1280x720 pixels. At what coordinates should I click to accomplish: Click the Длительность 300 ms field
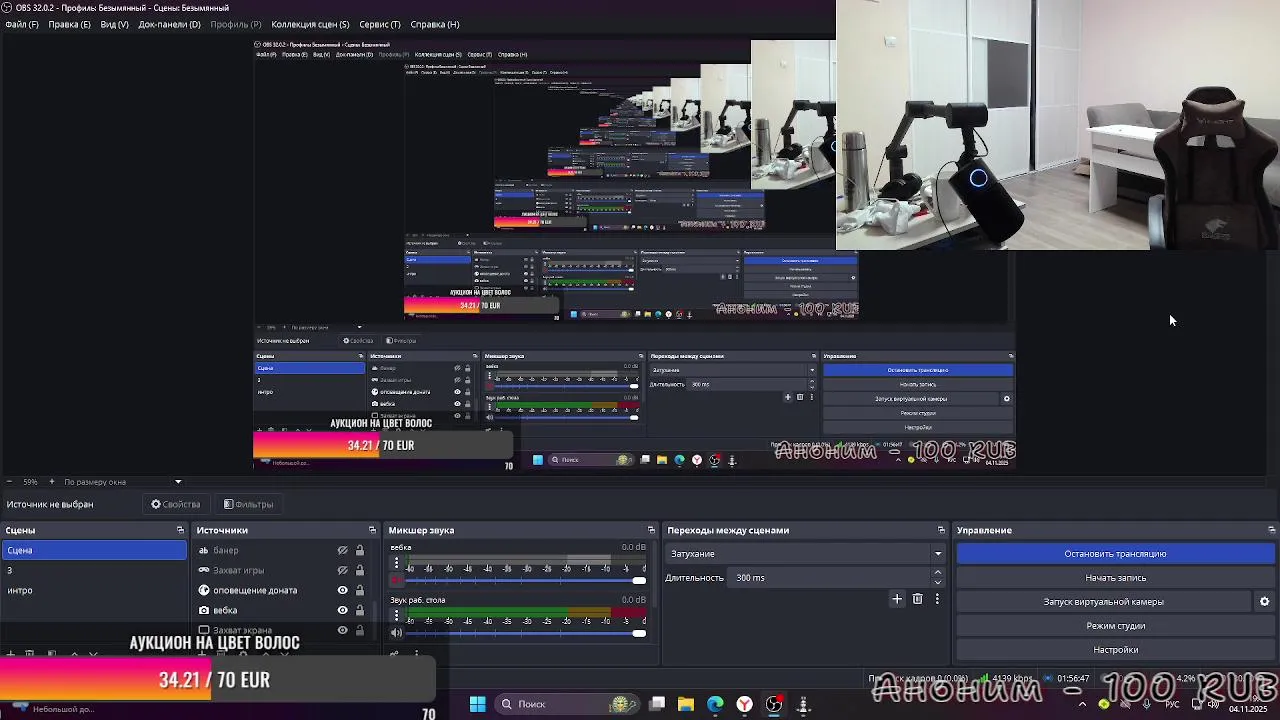(x=830, y=578)
